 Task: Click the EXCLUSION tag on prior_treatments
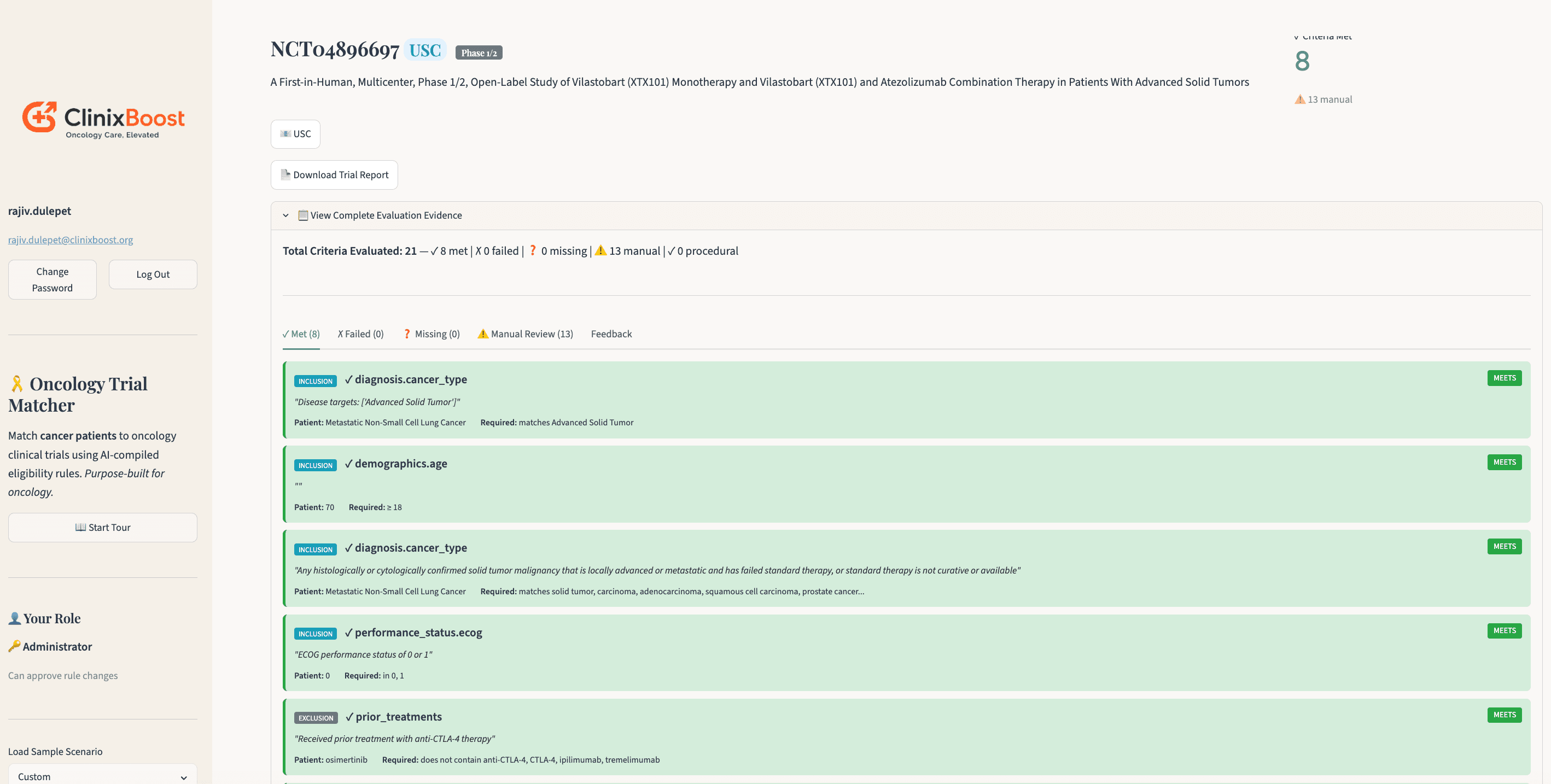pos(316,718)
